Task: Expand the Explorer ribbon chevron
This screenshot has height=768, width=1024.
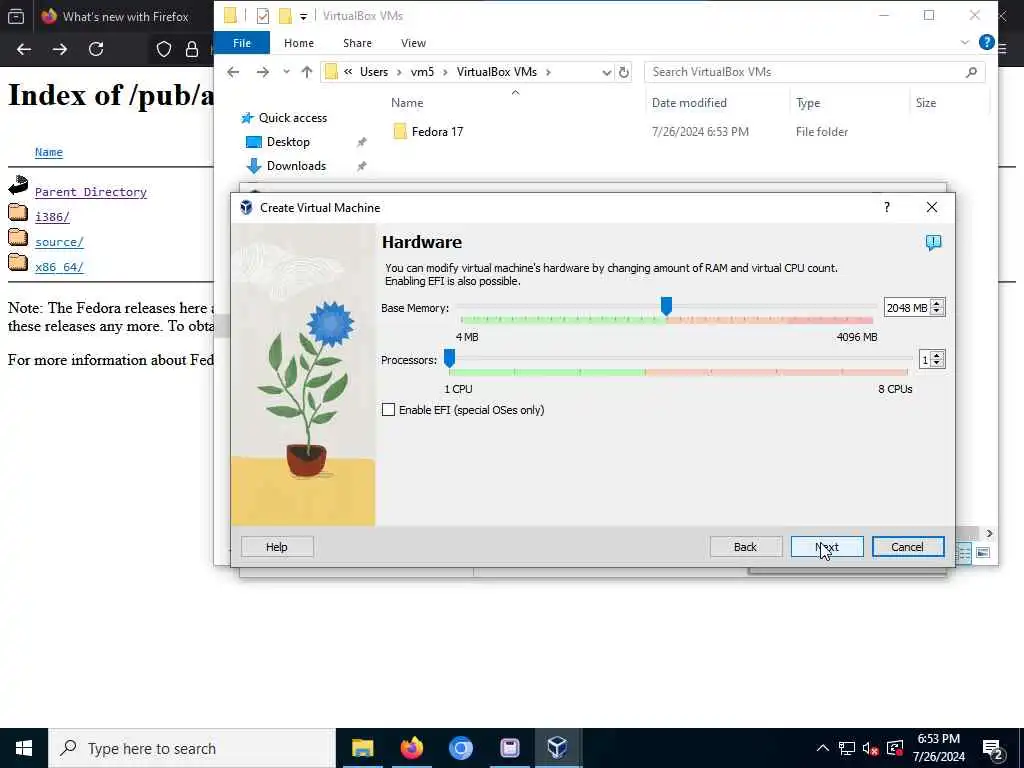Action: point(965,42)
